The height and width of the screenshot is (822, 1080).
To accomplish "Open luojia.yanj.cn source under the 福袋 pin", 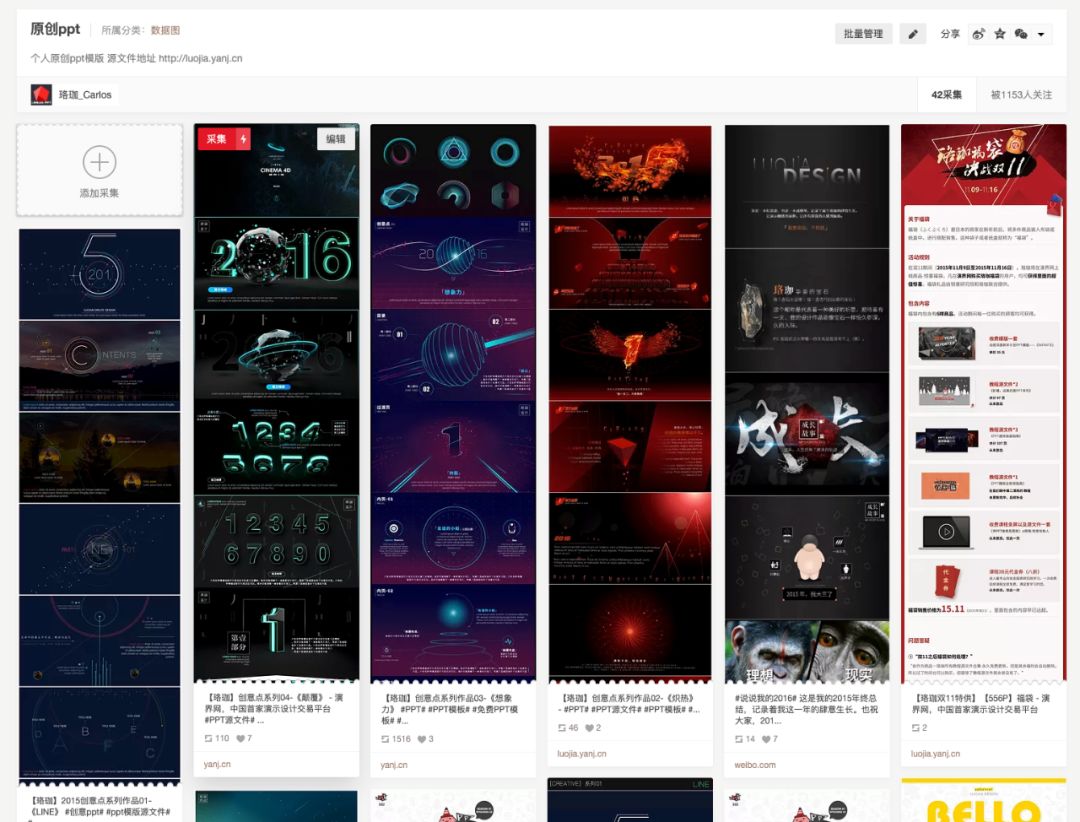I will coord(935,754).
